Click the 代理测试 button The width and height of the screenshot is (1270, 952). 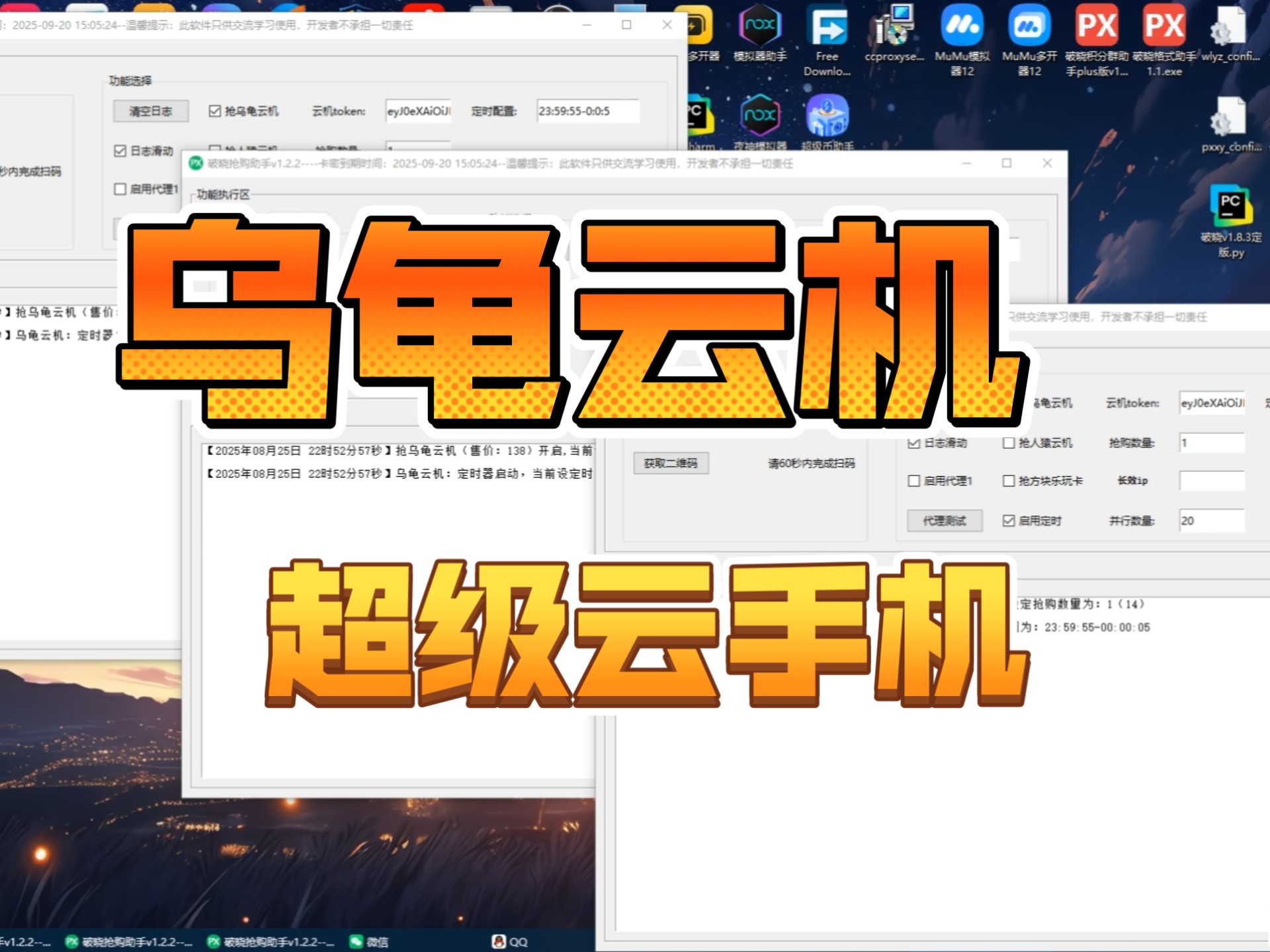pyautogui.click(x=945, y=521)
